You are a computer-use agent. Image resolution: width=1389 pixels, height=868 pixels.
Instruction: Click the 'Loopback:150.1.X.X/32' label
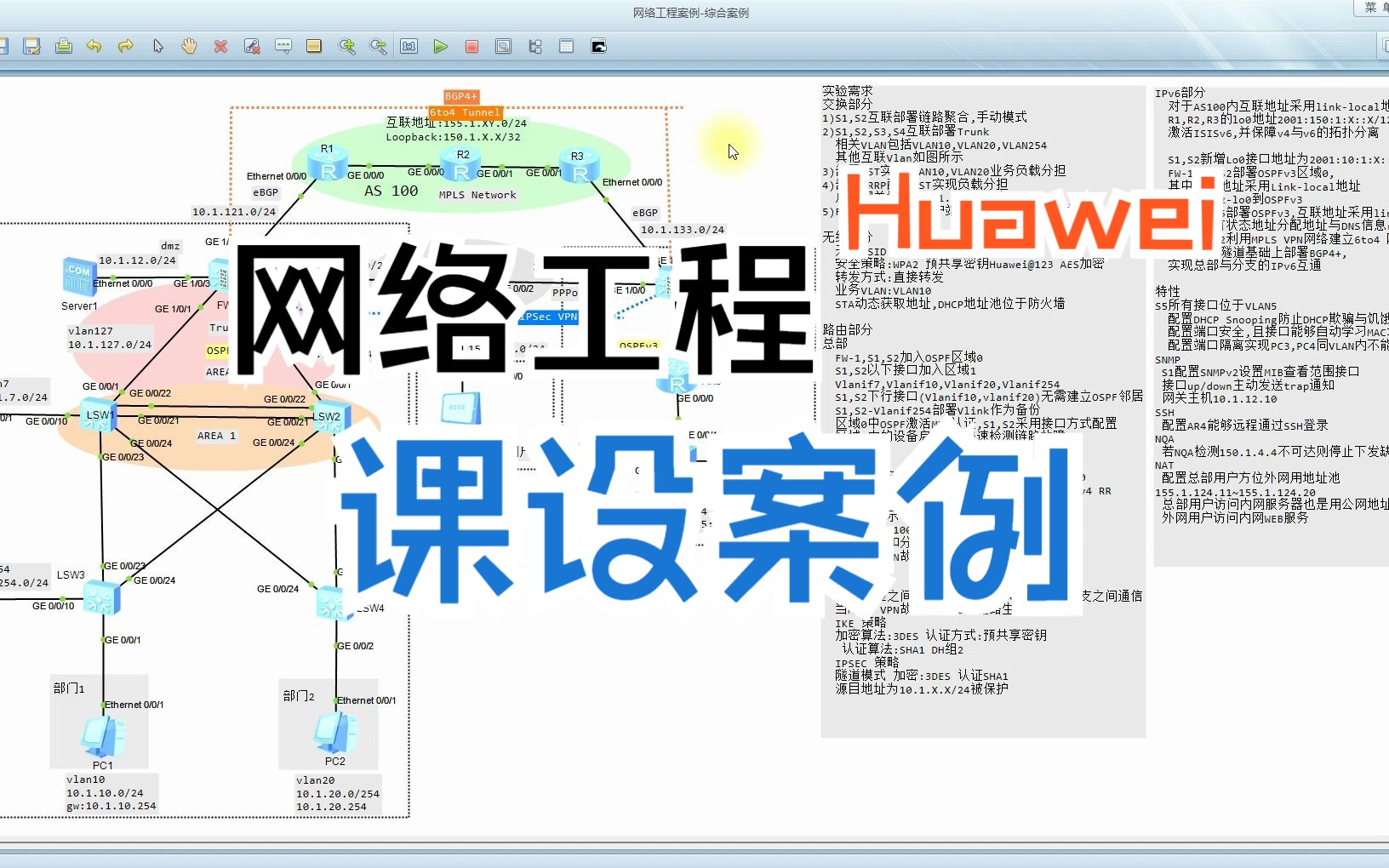[453, 137]
